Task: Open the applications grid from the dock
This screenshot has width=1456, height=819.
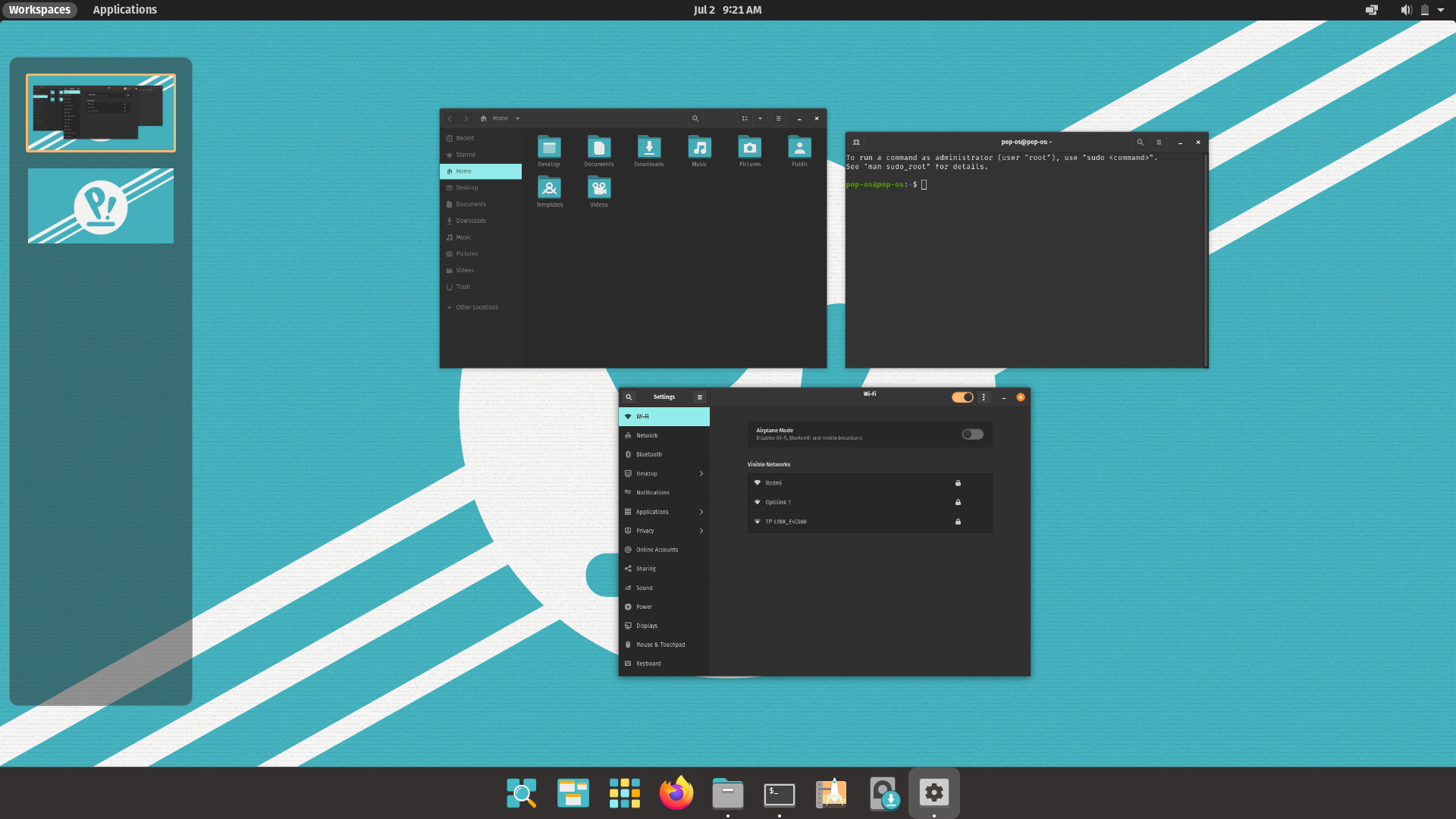Action: click(624, 793)
